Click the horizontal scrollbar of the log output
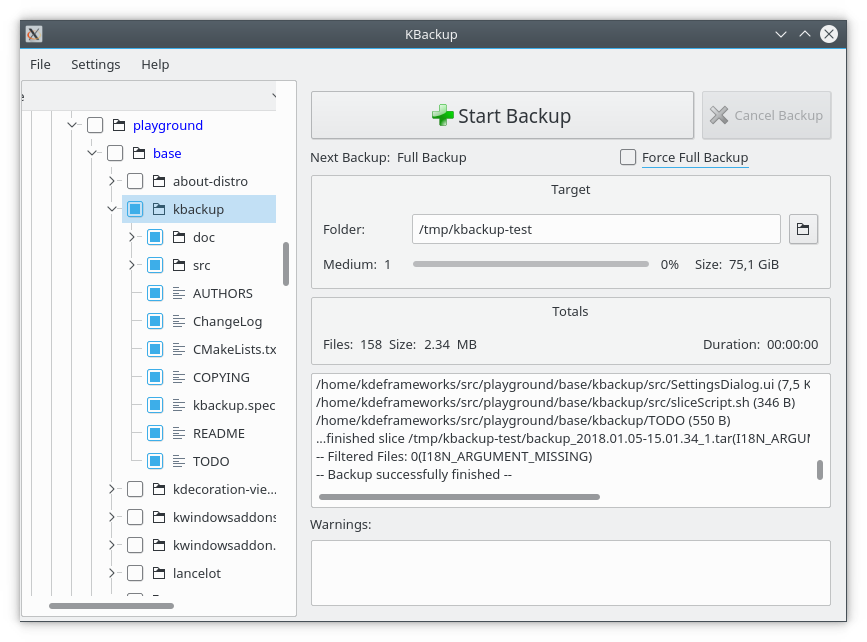Viewport: 867px width, 642px height. (x=459, y=496)
